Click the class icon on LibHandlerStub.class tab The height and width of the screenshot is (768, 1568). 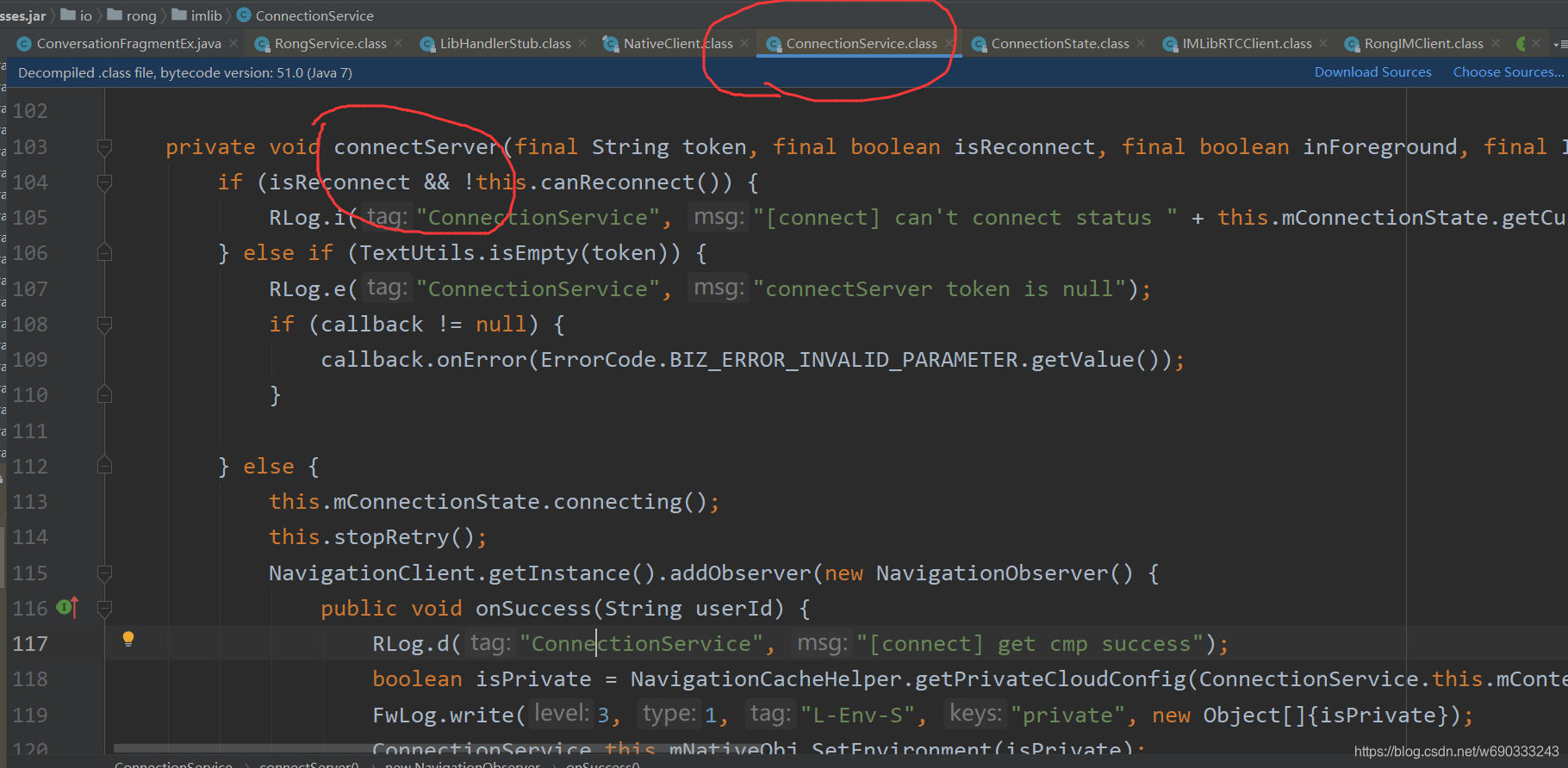click(x=427, y=44)
